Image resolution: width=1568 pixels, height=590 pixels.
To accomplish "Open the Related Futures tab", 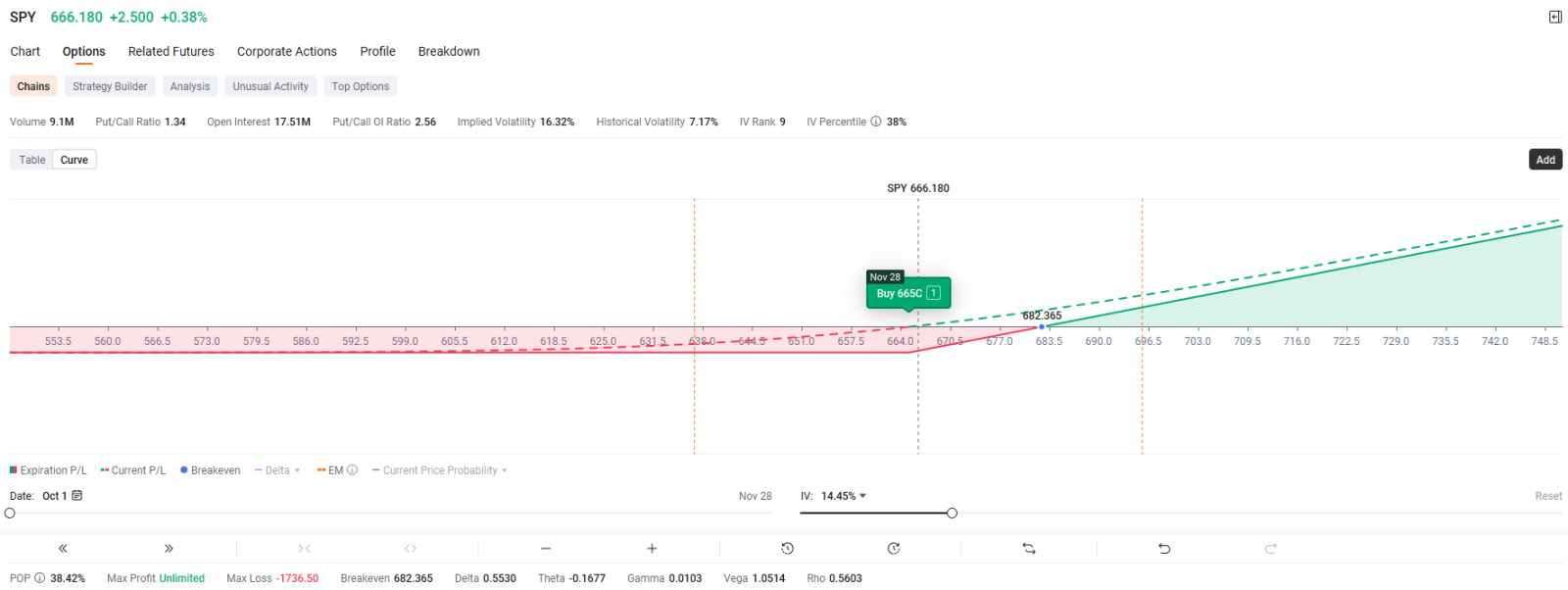I will (x=171, y=52).
